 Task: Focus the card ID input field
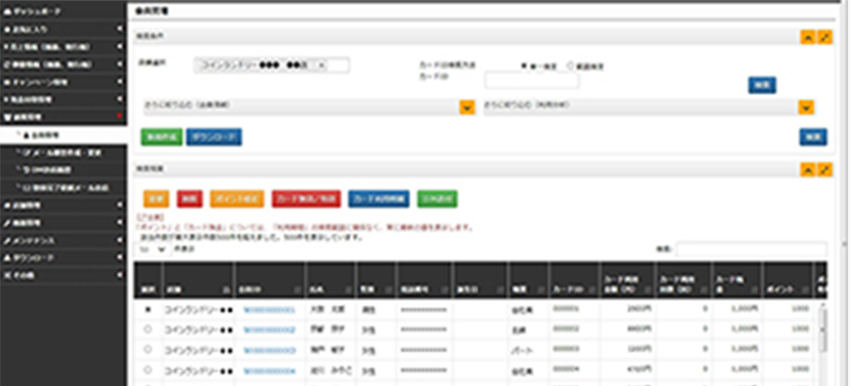click(532, 81)
